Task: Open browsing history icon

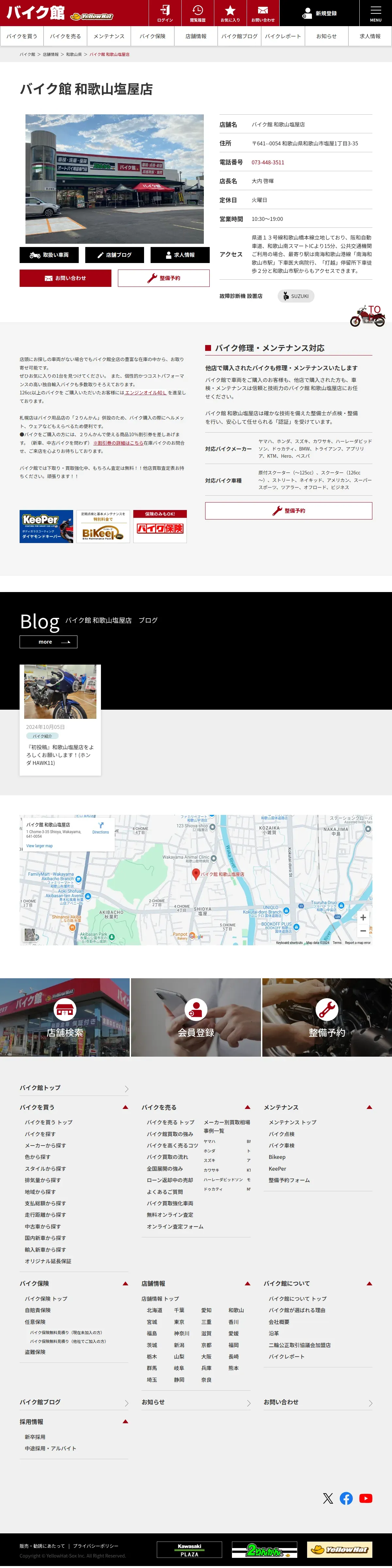Action: coord(198,13)
